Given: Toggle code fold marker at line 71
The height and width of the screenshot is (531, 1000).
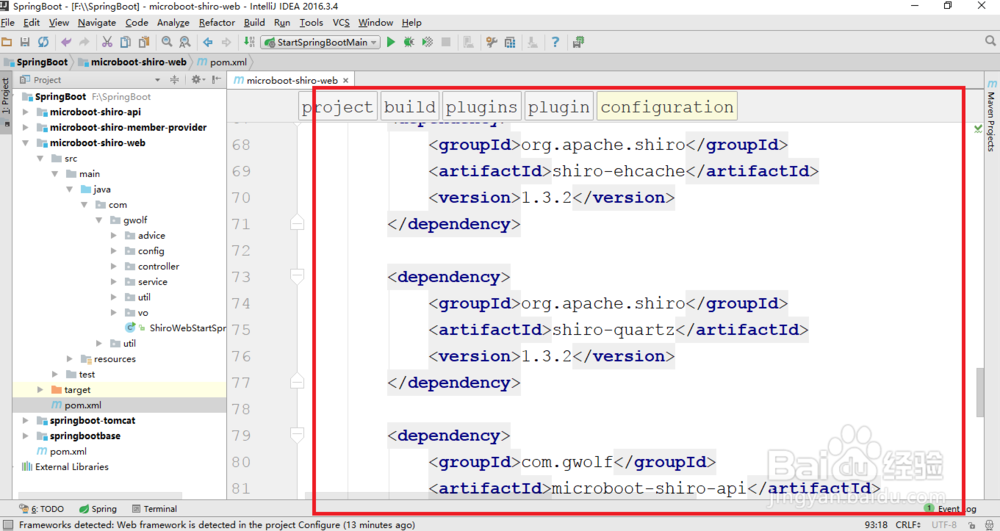Looking at the screenshot, I should [x=297, y=223].
